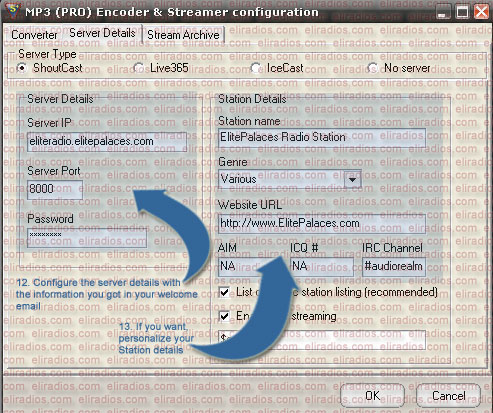Select the No server option

tap(373, 68)
